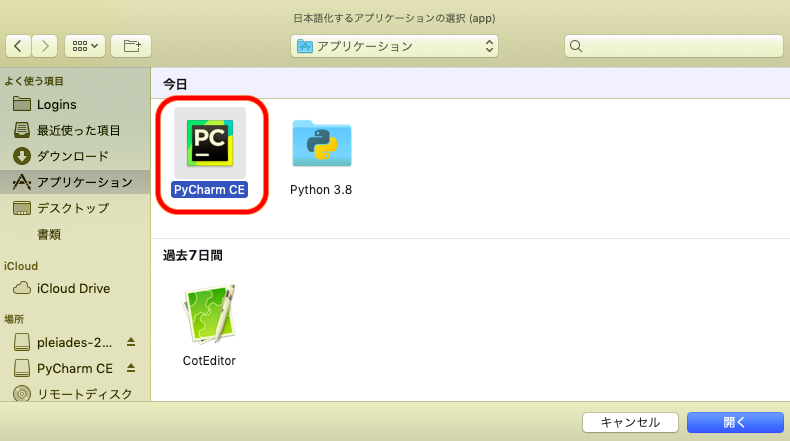The image size is (790, 441).
Task: Click the 開く button
Action: [x=735, y=422]
